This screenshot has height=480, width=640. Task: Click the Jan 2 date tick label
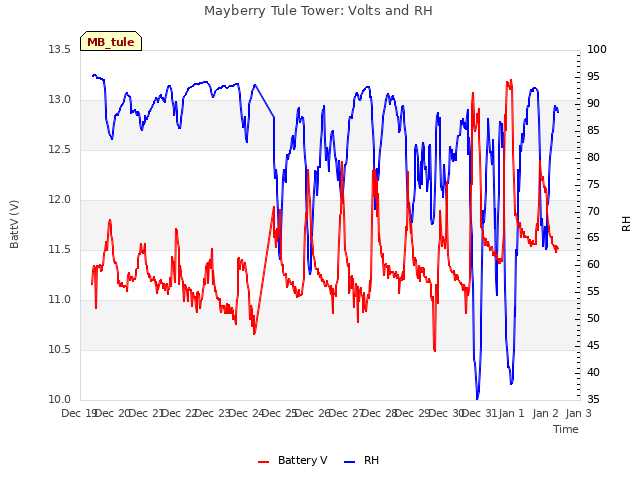(x=545, y=413)
